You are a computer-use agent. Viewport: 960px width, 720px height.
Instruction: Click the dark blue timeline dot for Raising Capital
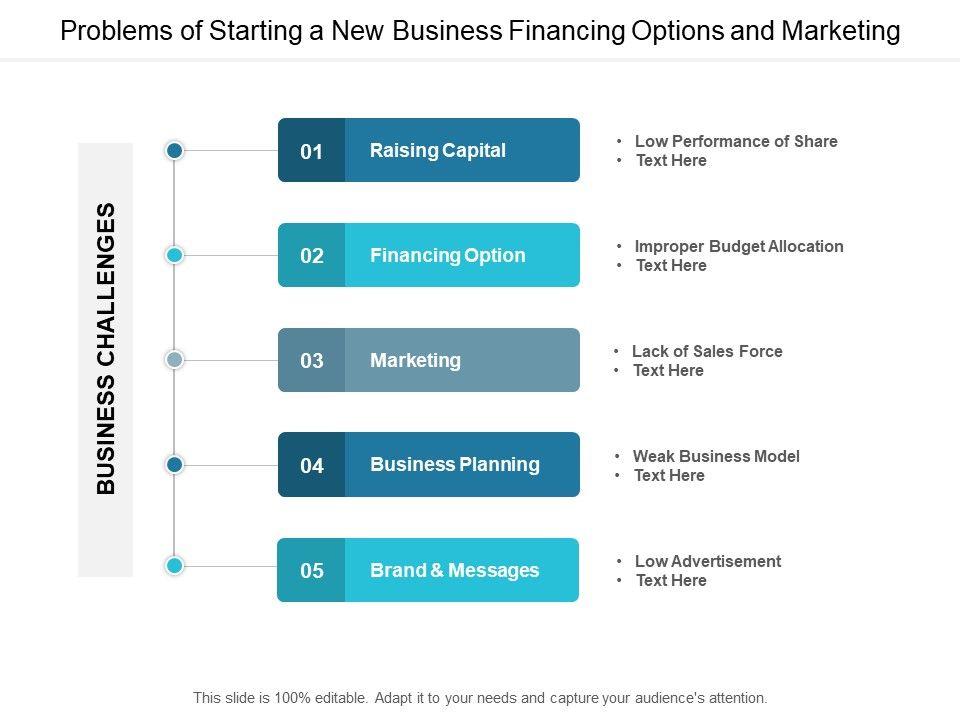175,150
